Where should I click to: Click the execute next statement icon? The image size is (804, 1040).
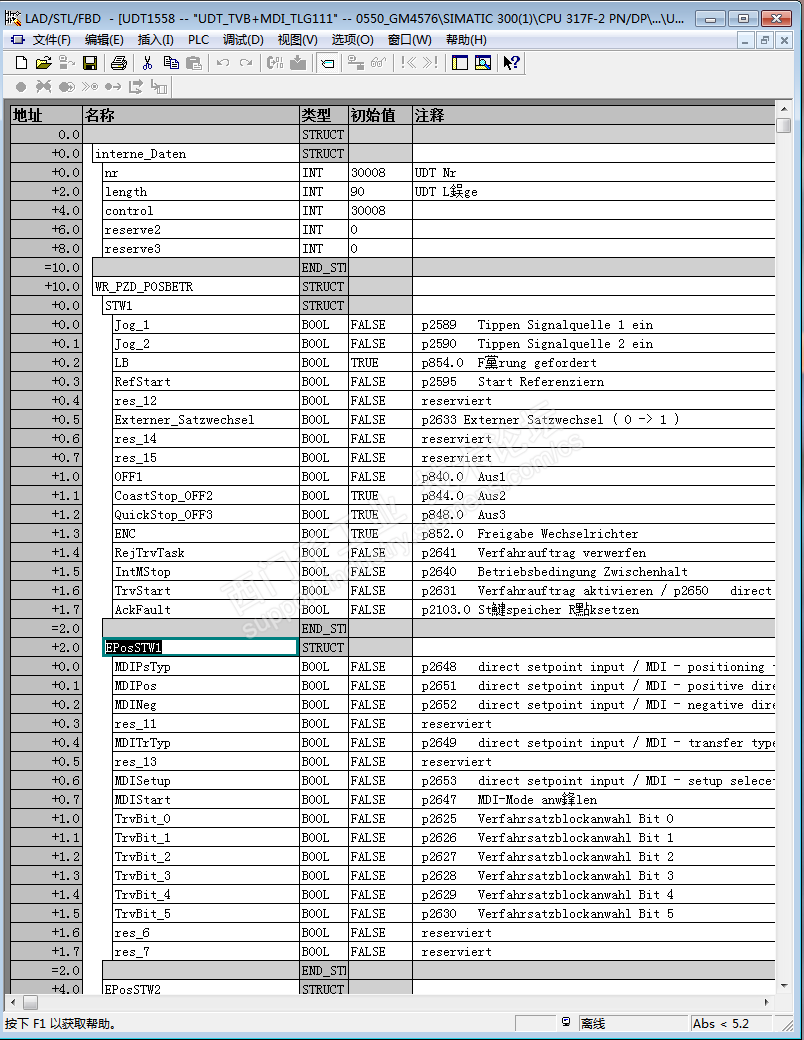[113, 87]
